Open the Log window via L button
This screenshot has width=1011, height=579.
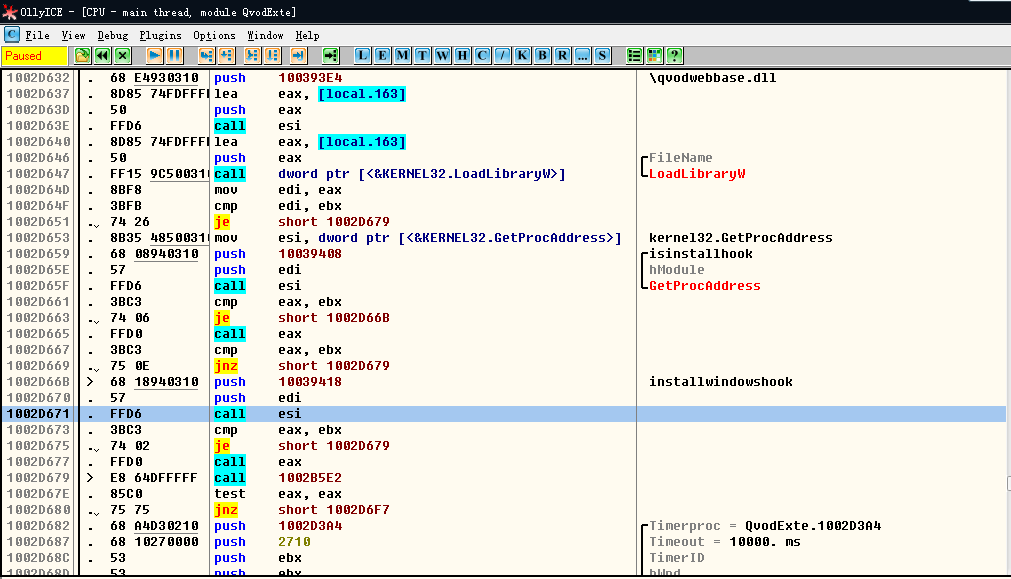point(363,56)
